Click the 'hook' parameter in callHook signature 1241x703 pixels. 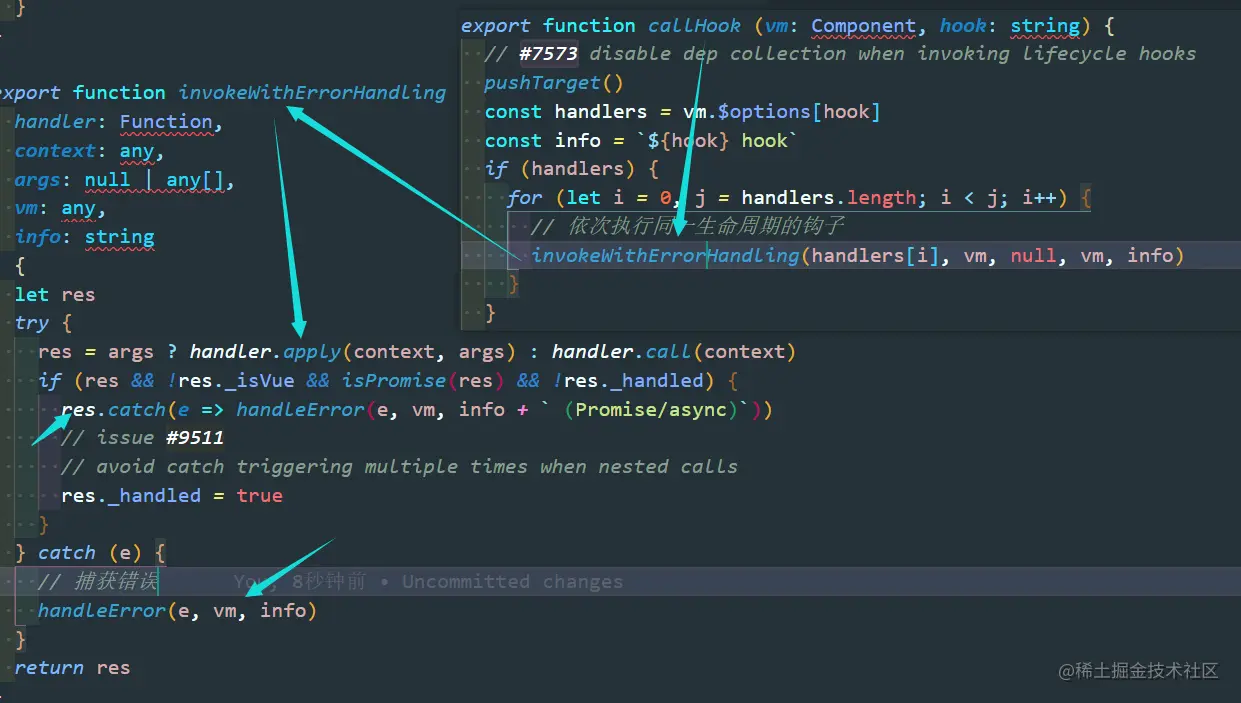coord(963,26)
